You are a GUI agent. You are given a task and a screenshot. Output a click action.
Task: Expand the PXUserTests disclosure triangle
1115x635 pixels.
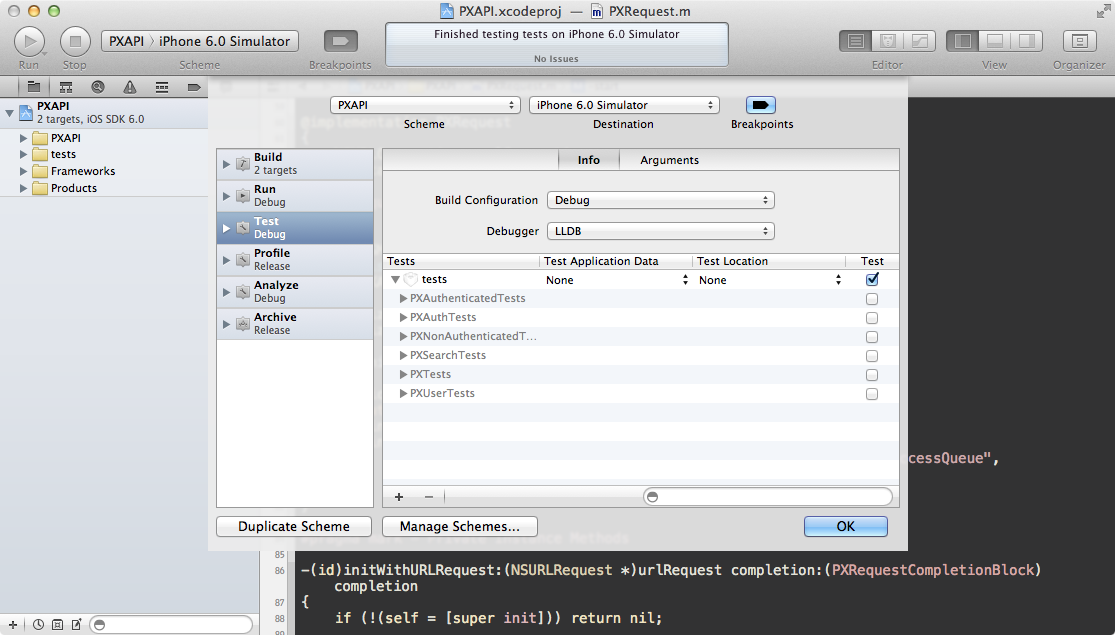coord(404,394)
